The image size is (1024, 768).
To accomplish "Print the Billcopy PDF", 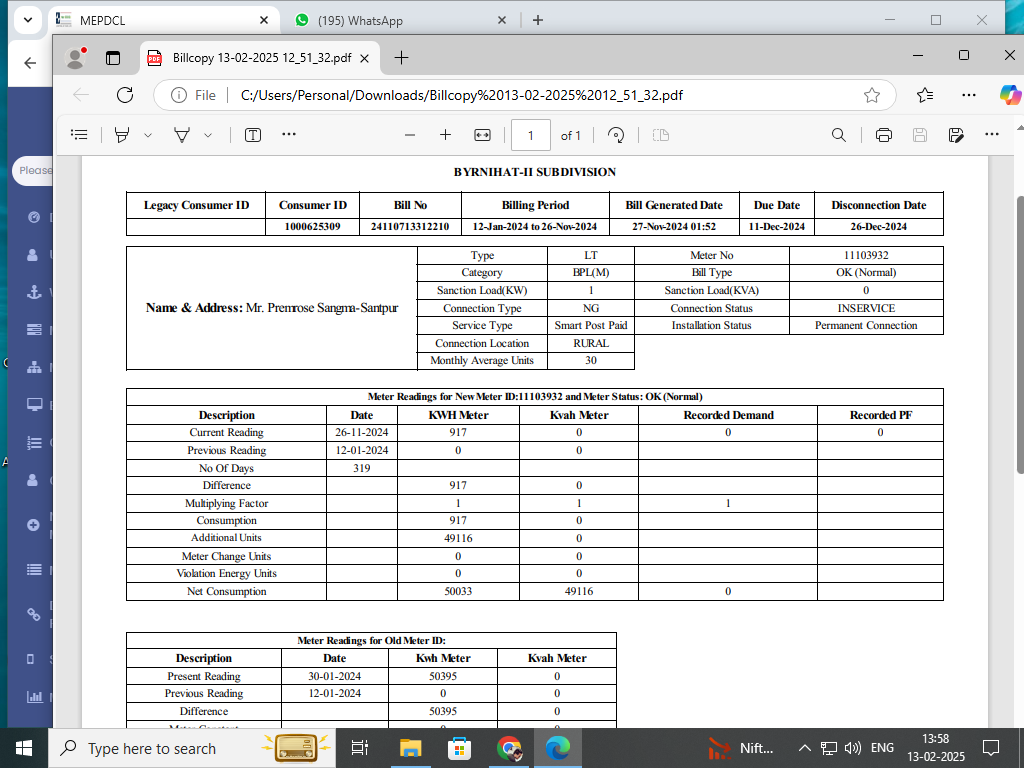I will pyautogui.click(x=884, y=135).
